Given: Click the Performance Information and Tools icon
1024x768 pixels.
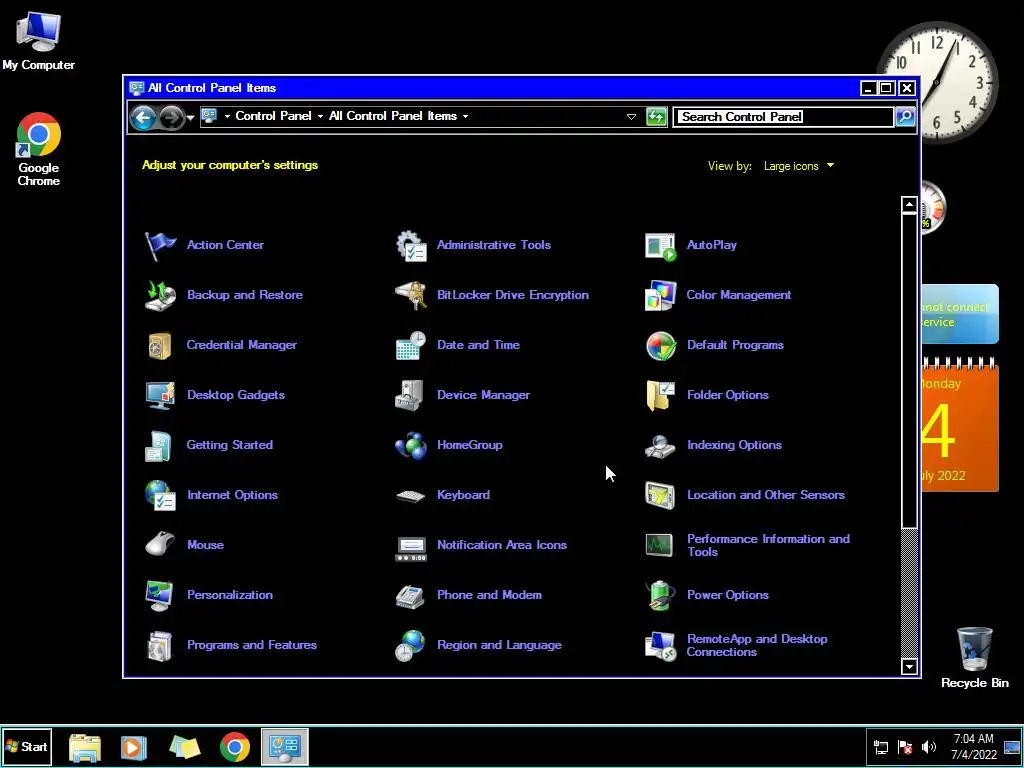Looking at the screenshot, I should coord(660,545).
